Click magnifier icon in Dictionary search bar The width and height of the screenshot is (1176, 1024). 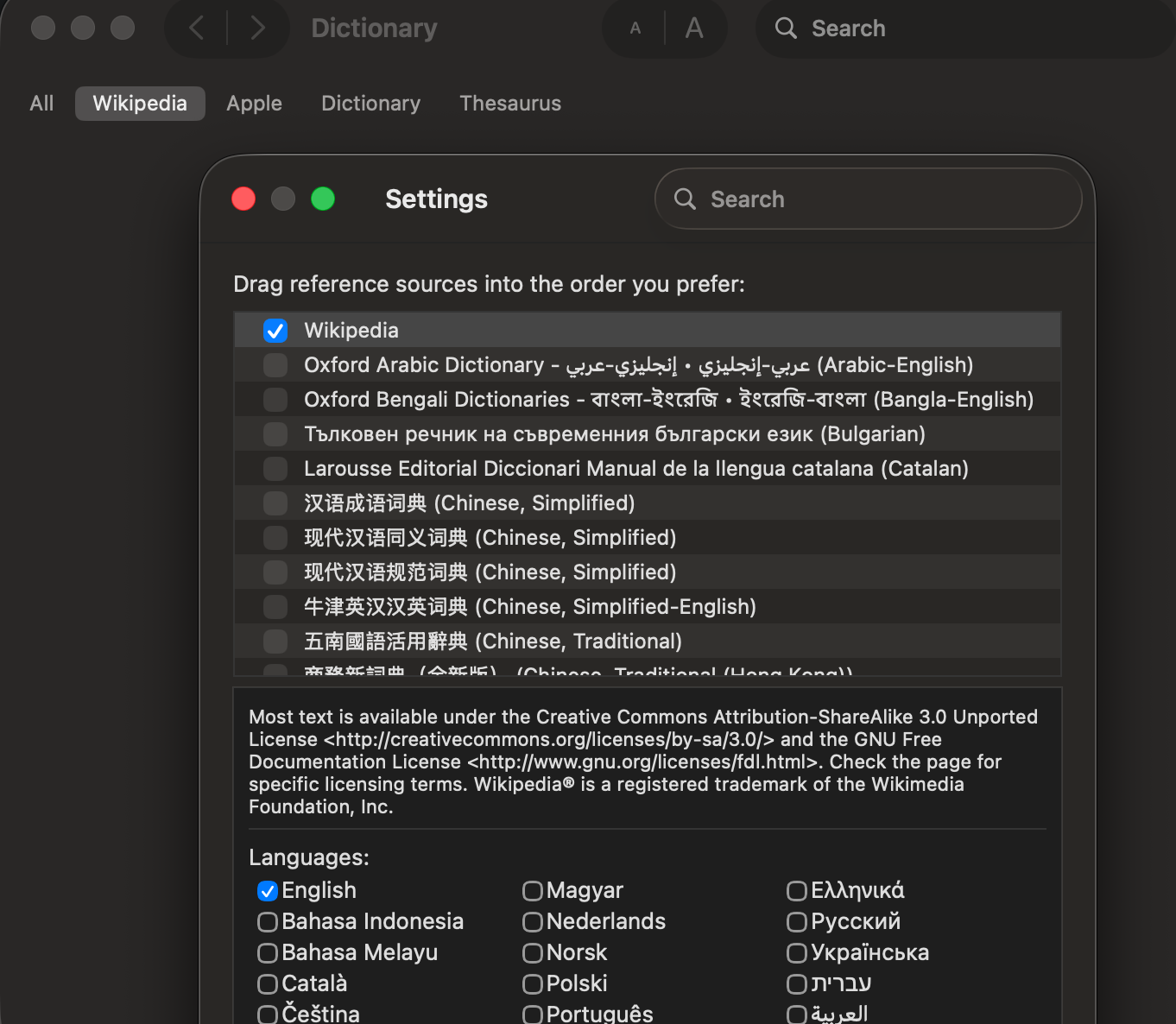click(786, 28)
